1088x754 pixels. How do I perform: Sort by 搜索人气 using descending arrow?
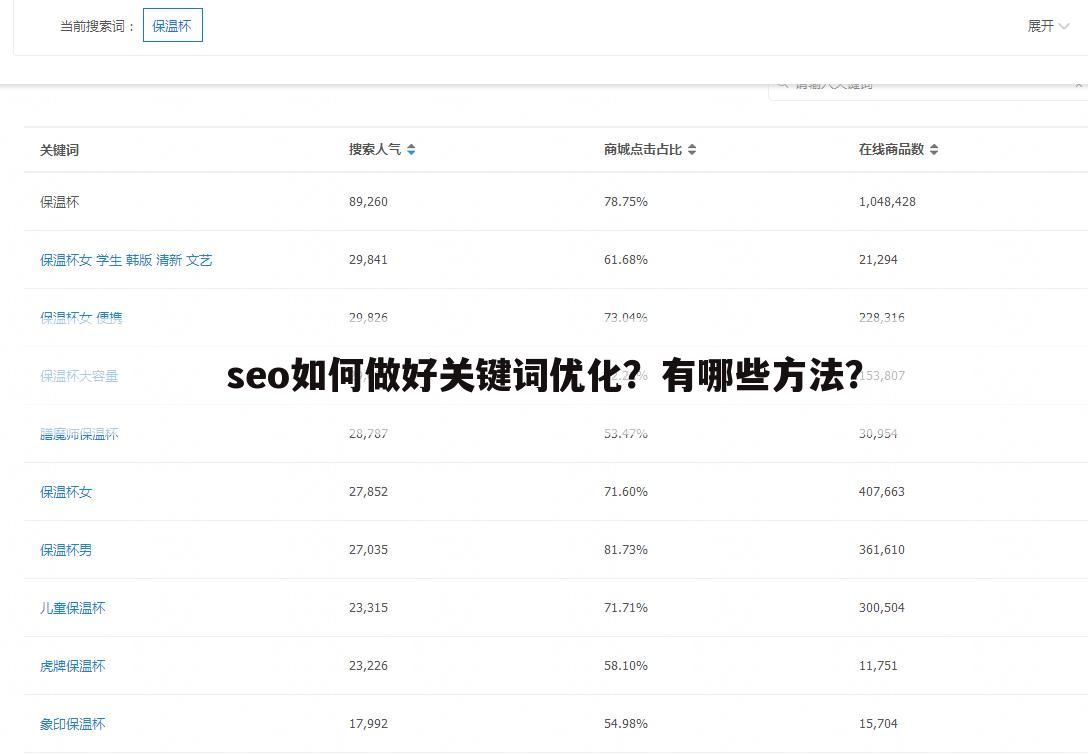(x=411, y=152)
